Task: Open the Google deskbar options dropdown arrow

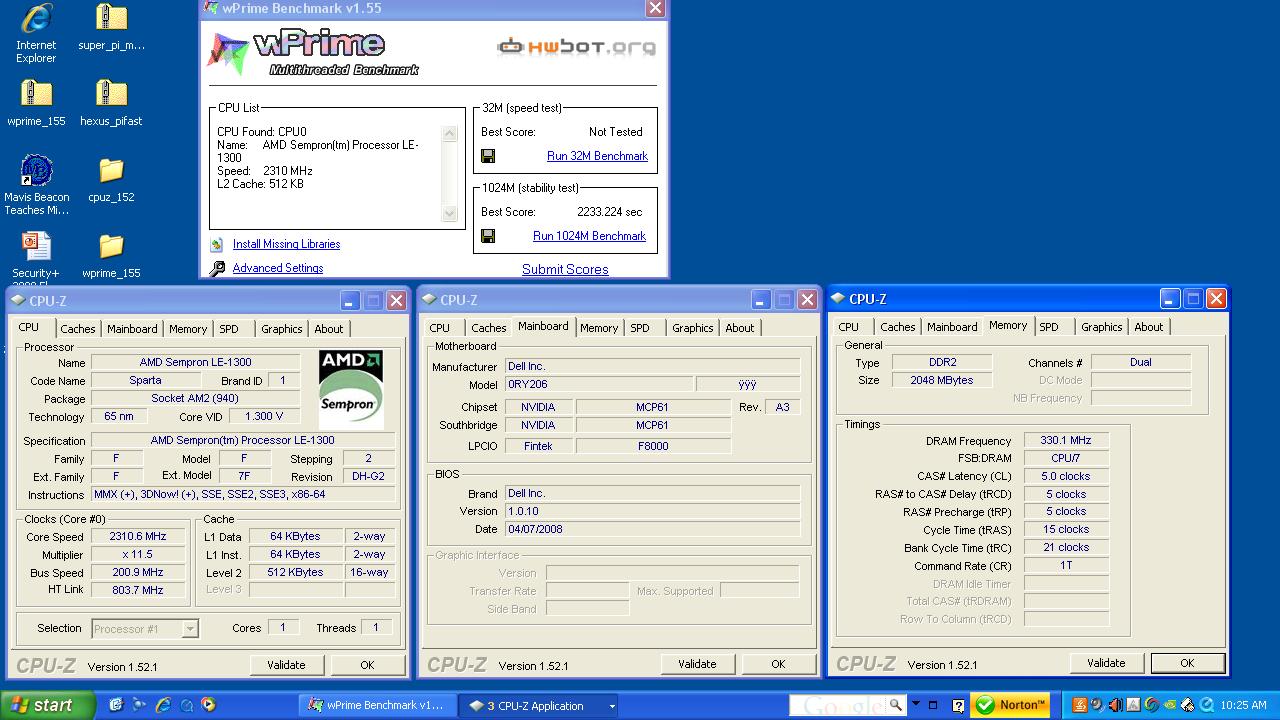Action: 916,703
